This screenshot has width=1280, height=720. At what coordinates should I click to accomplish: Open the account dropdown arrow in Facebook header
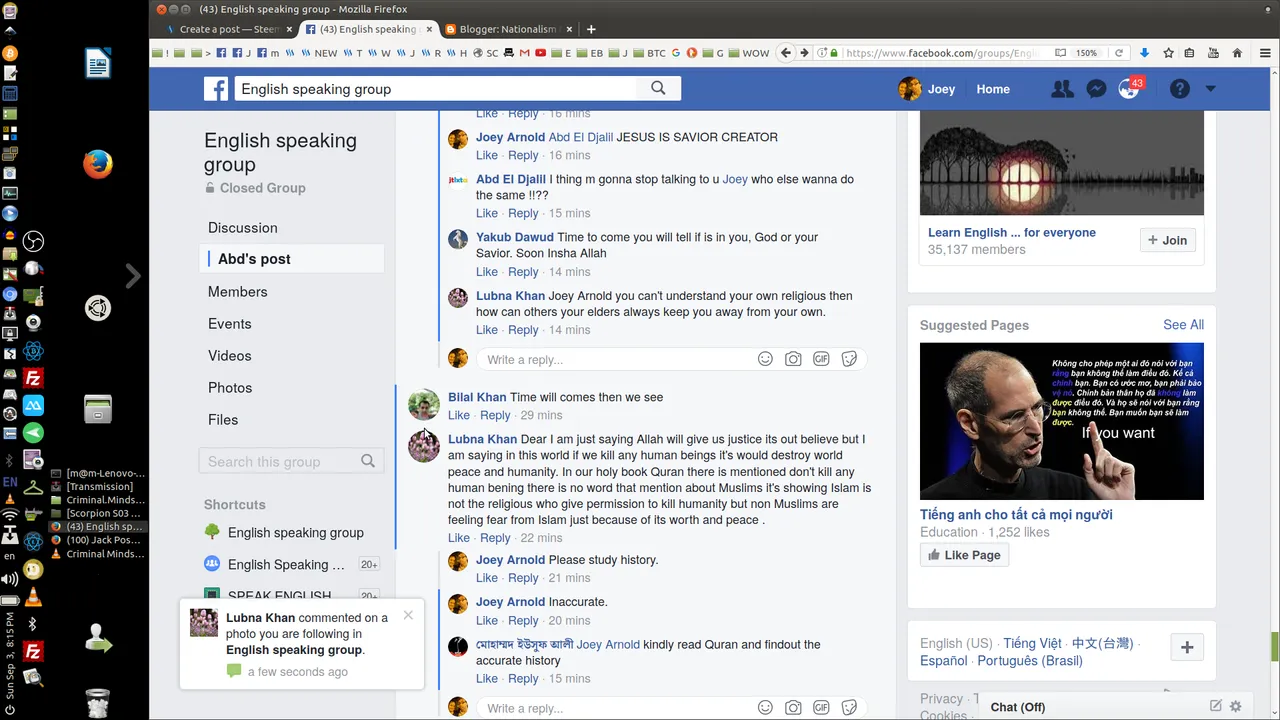pyautogui.click(x=1210, y=89)
